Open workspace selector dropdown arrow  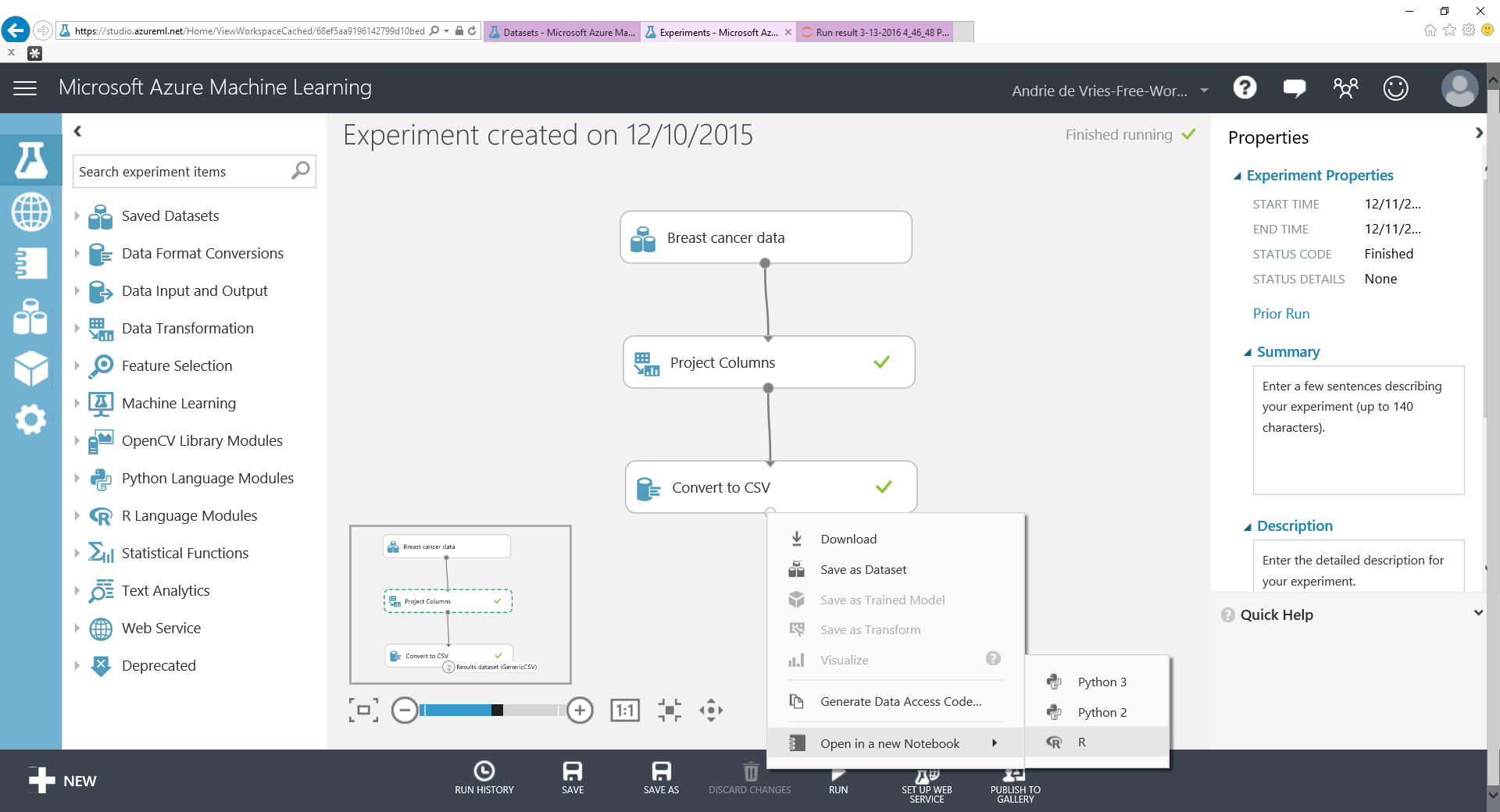coord(1204,91)
